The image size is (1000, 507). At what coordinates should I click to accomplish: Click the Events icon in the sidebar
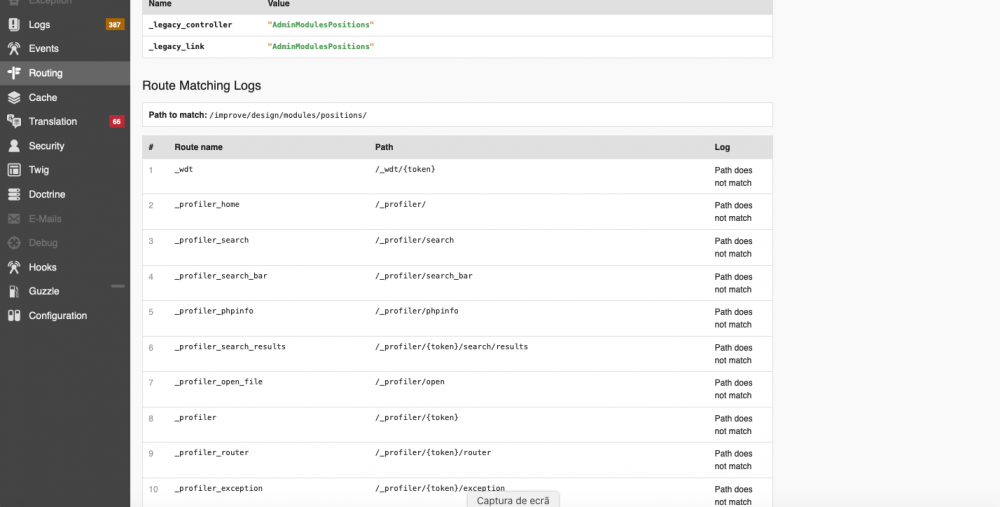(x=14, y=48)
